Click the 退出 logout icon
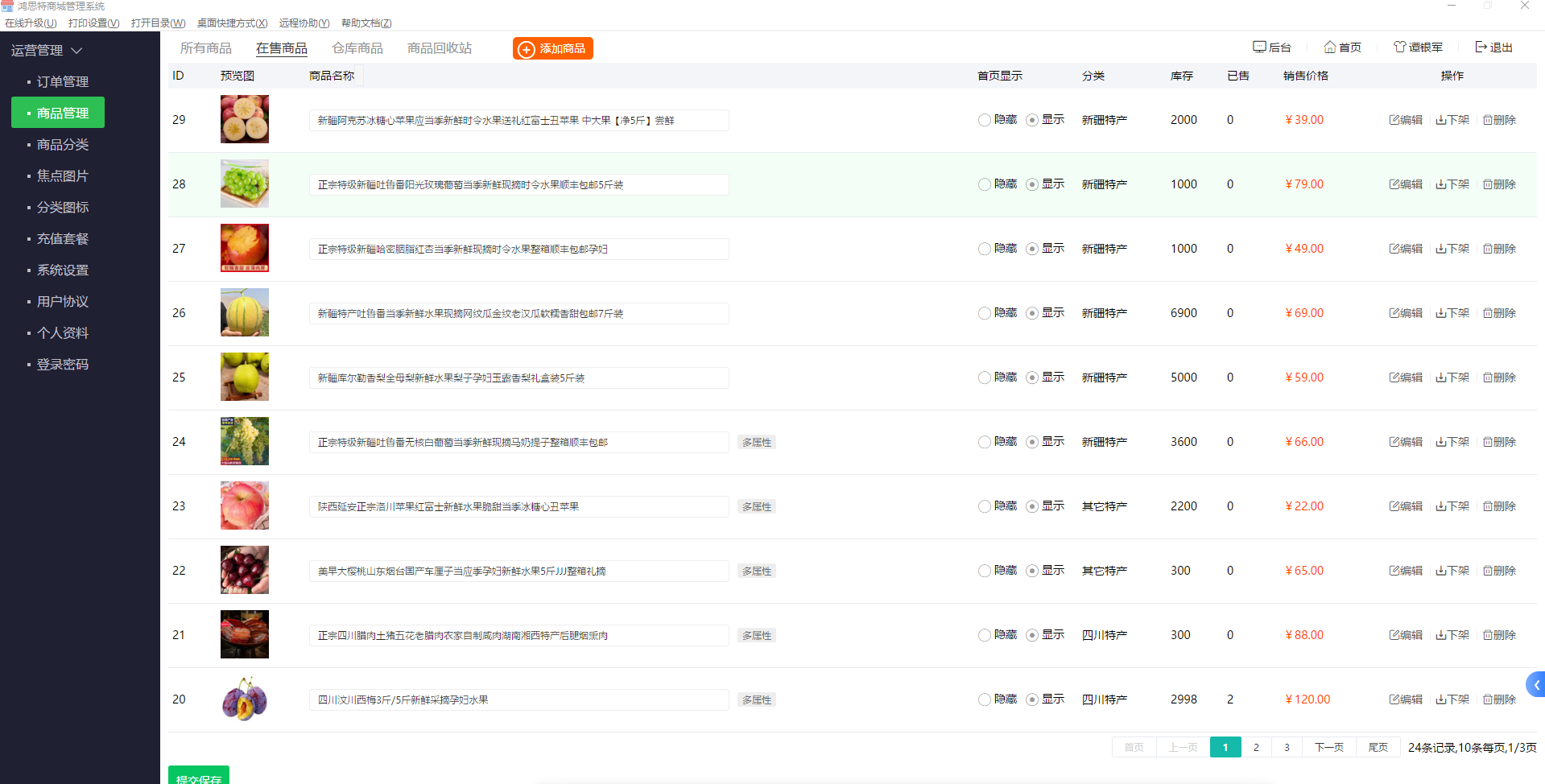The height and width of the screenshot is (784, 1545). [1481, 47]
